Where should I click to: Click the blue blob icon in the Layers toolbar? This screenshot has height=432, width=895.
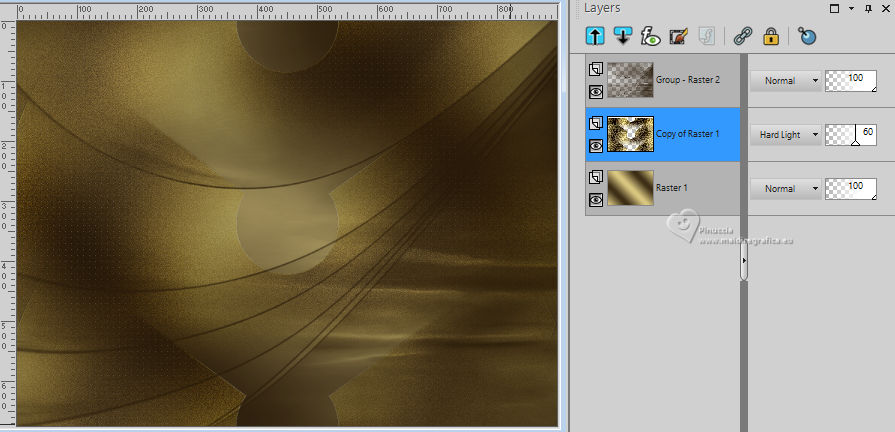[807, 36]
